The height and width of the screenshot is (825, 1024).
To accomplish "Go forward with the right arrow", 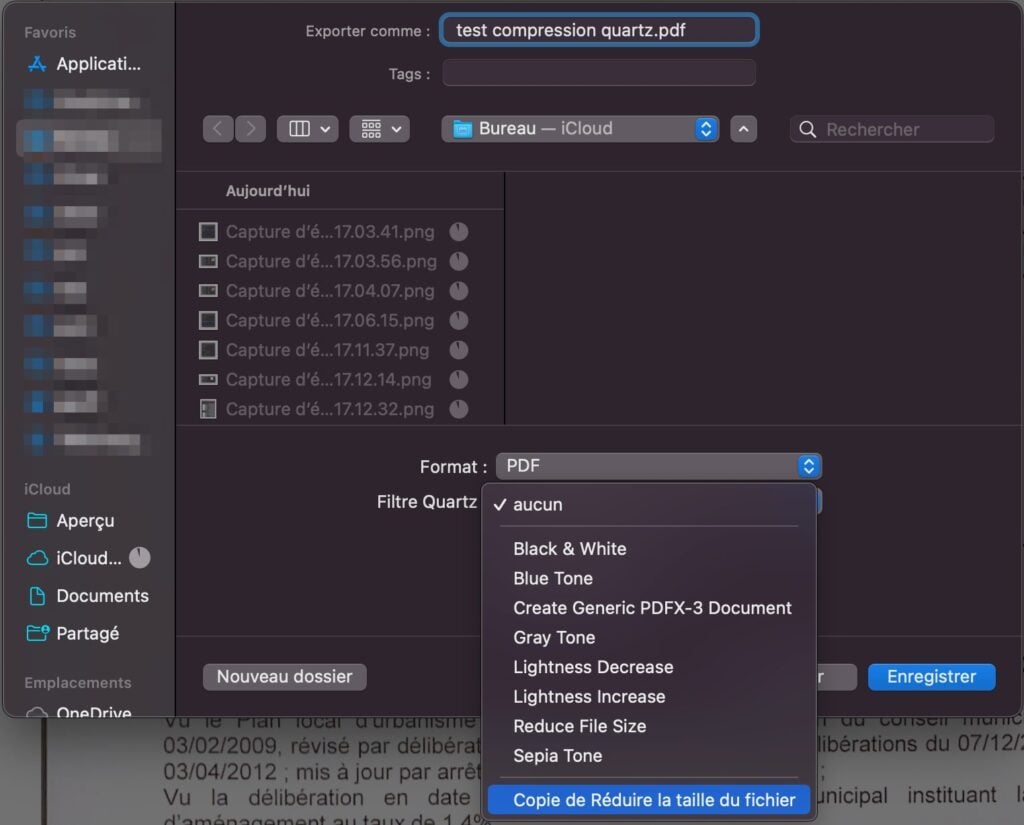I will point(250,129).
